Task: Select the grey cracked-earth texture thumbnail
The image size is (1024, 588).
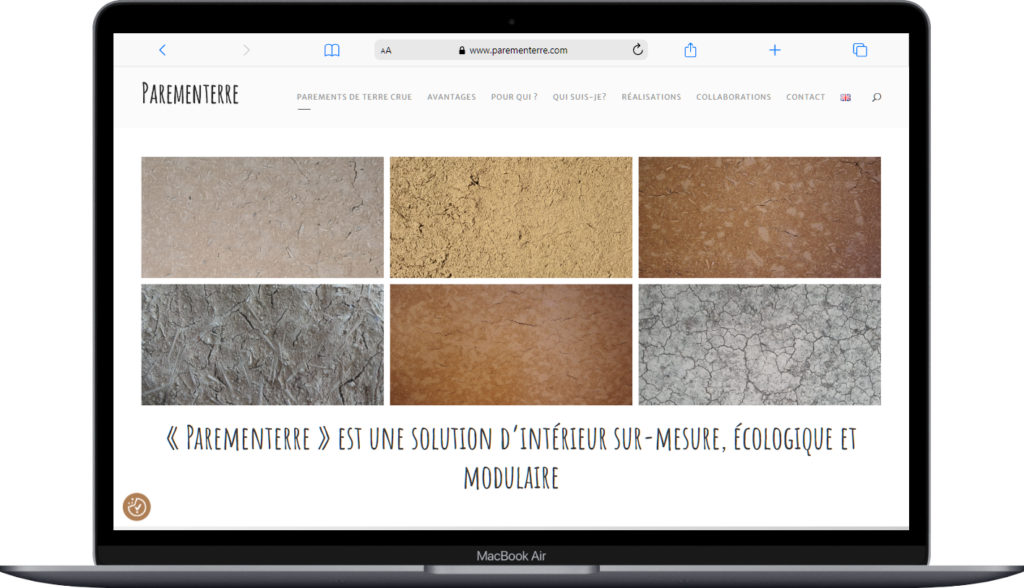Action: (759, 345)
